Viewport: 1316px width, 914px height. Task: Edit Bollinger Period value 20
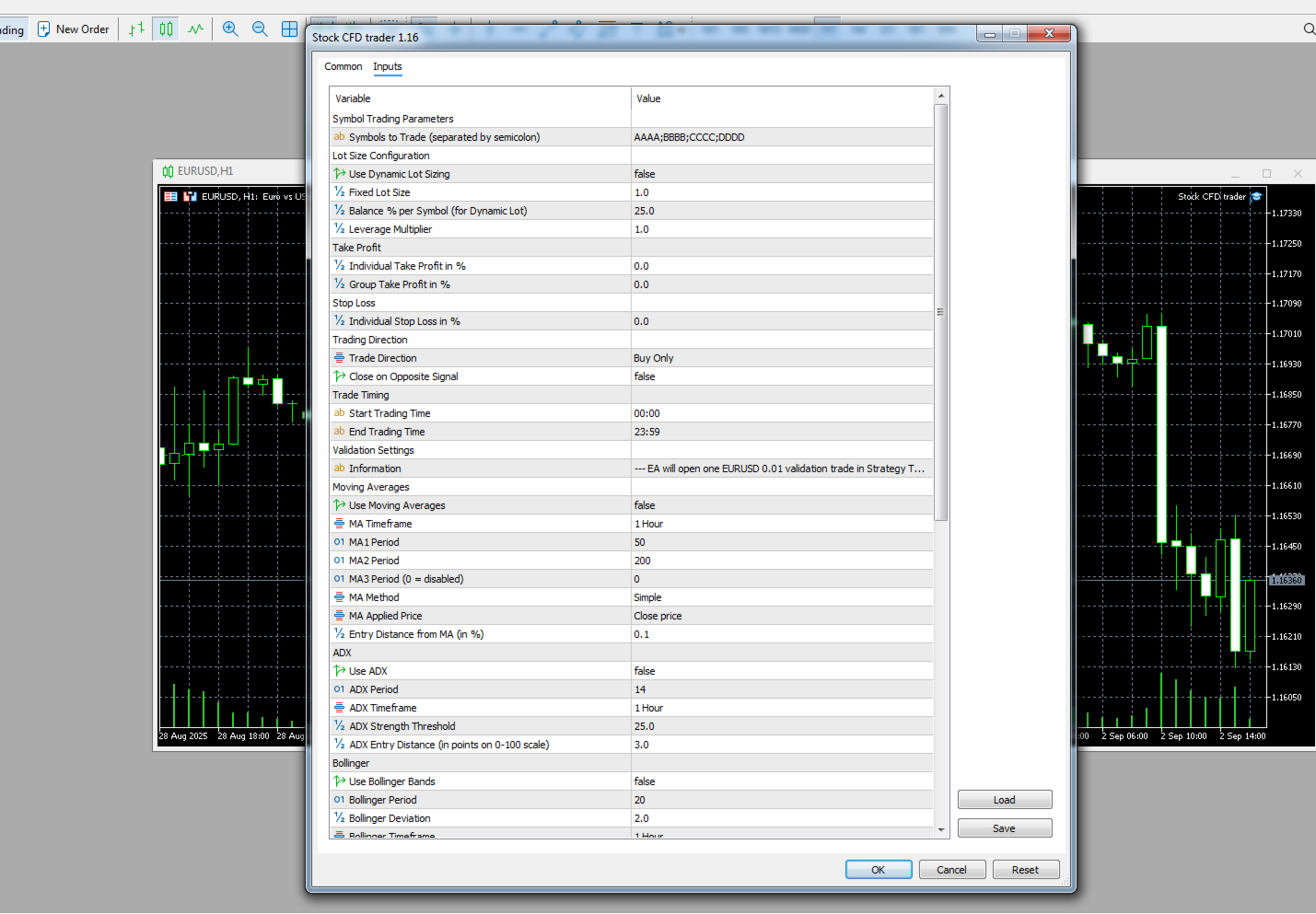point(782,800)
